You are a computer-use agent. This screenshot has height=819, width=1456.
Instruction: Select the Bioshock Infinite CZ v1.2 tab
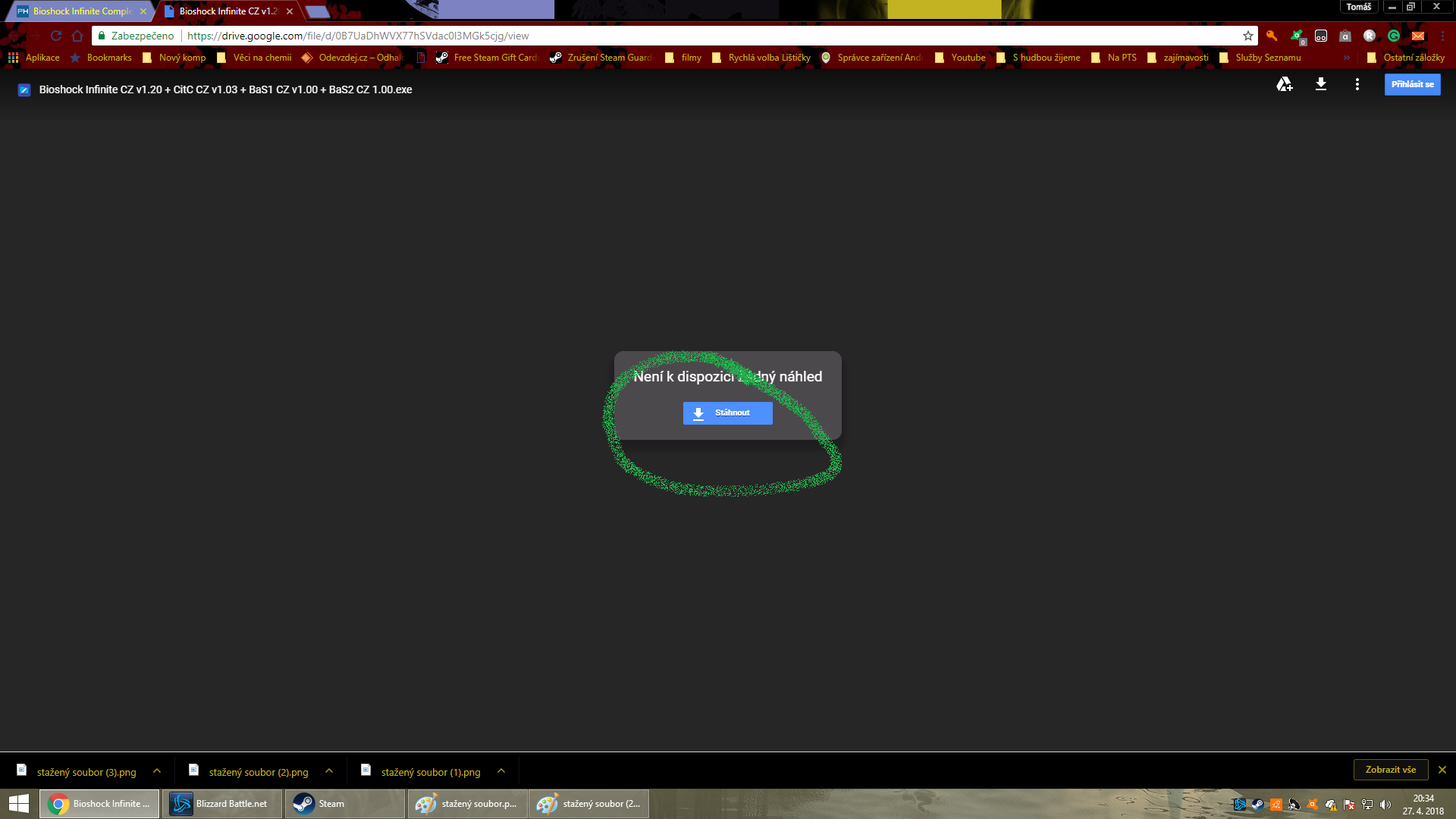(x=227, y=11)
